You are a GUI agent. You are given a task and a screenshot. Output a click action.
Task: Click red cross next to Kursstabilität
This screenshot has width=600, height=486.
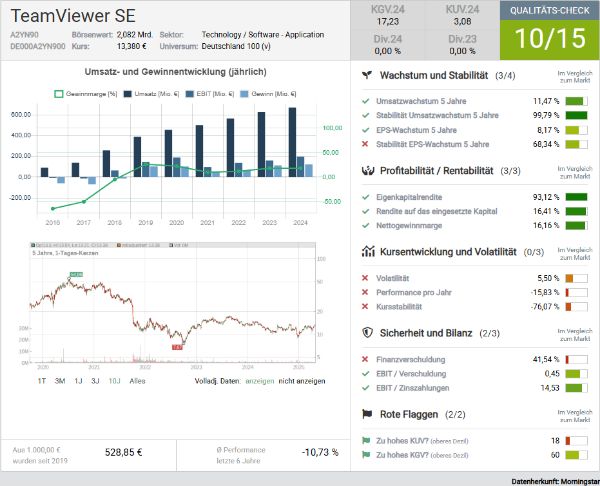pos(365,307)
